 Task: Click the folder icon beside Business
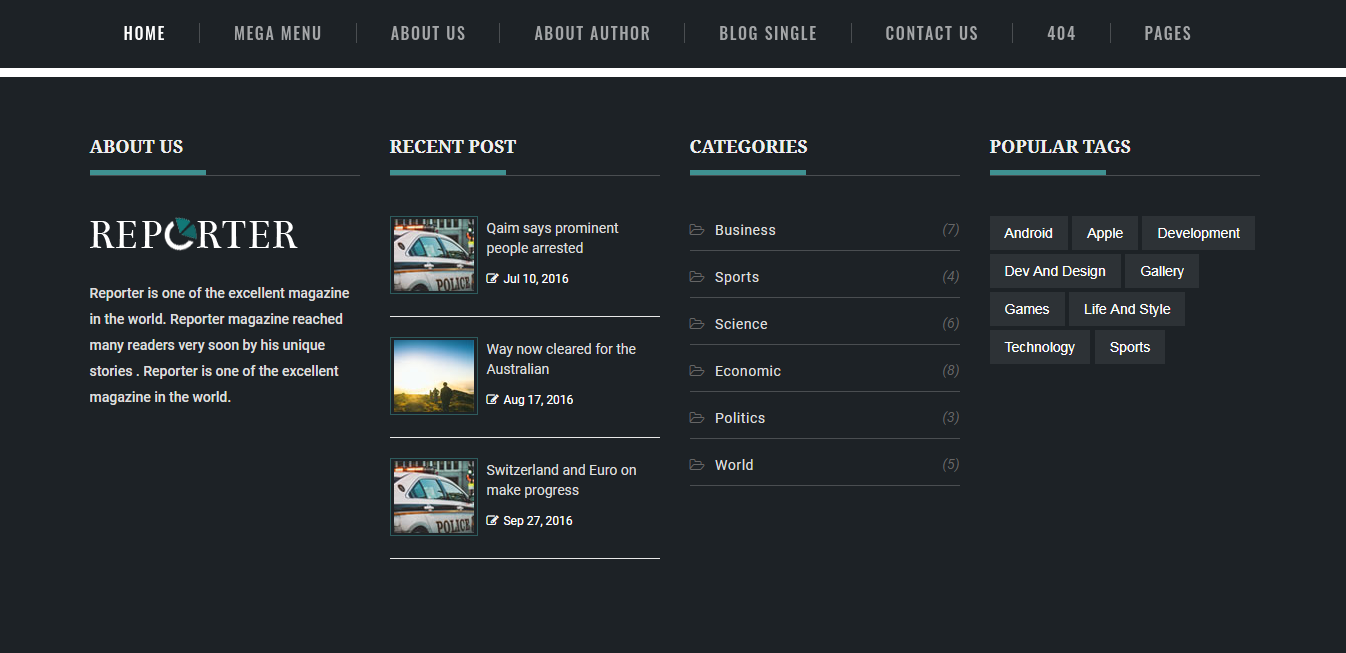click(x=697, y=230)
